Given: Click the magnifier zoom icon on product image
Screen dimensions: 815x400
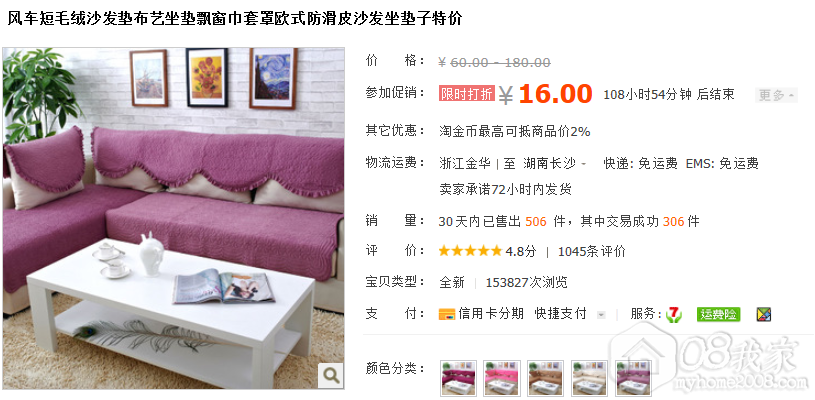Looking at the screenshot, I should (x=331, y=375).
